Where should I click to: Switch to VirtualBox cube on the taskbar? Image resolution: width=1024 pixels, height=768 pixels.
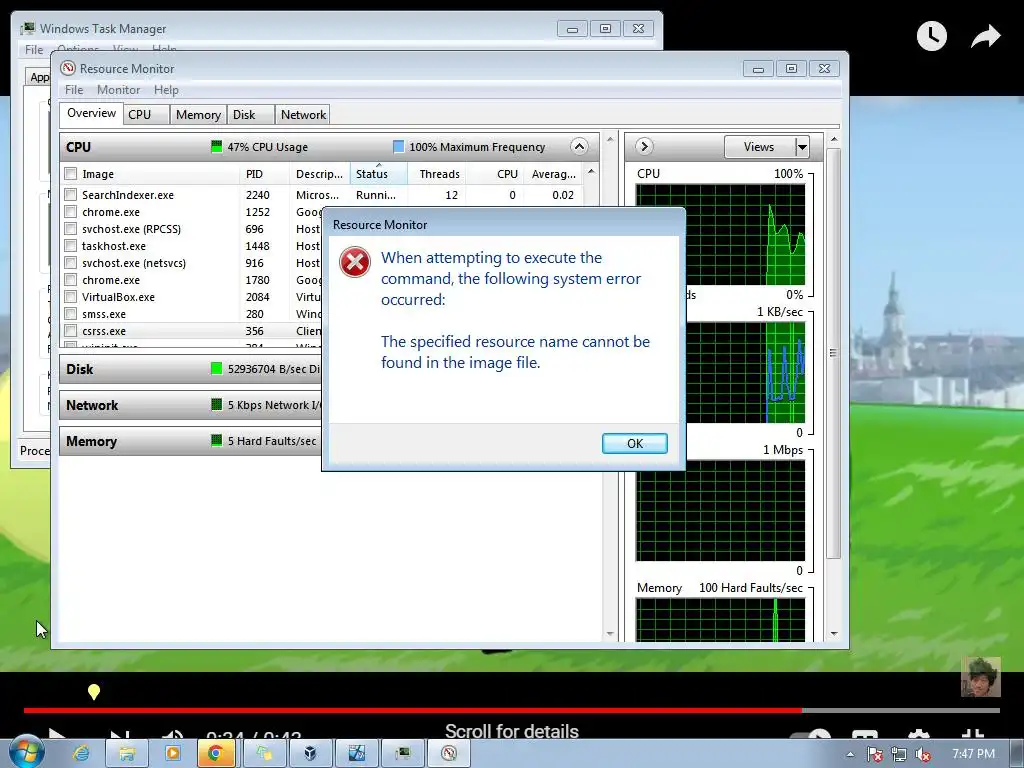(x=310, y=754)
